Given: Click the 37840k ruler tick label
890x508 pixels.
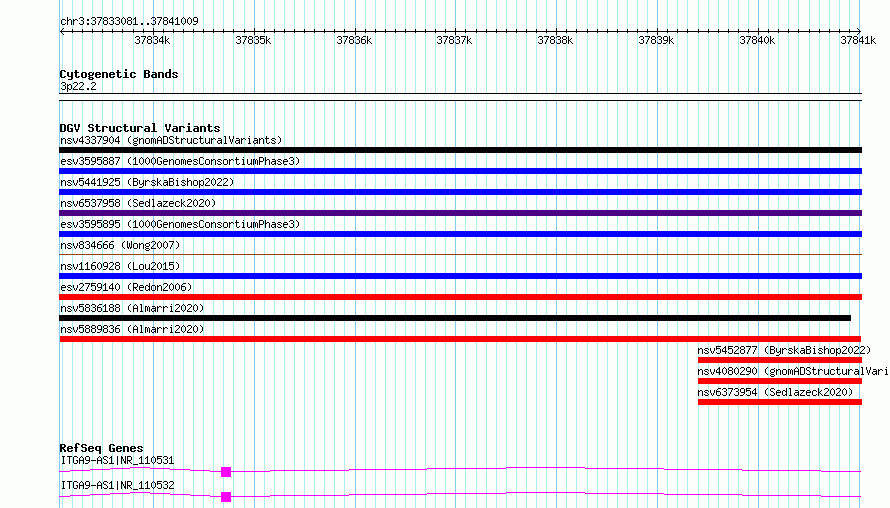Looking at the screenshot, I should [757, 40].
